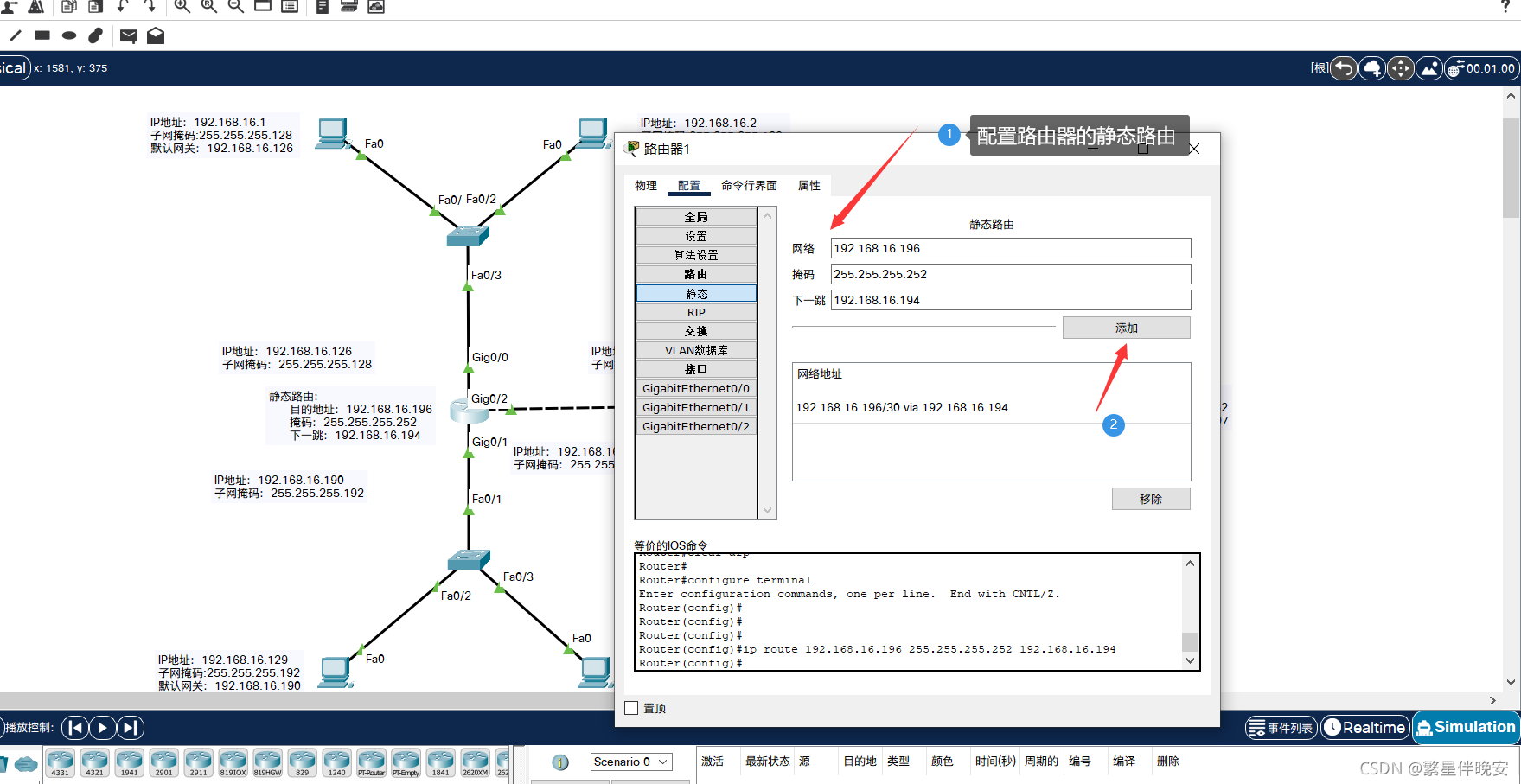Click the 2911 router device icon
This screenshot has height=784, width=1521.
click(198, 762)
